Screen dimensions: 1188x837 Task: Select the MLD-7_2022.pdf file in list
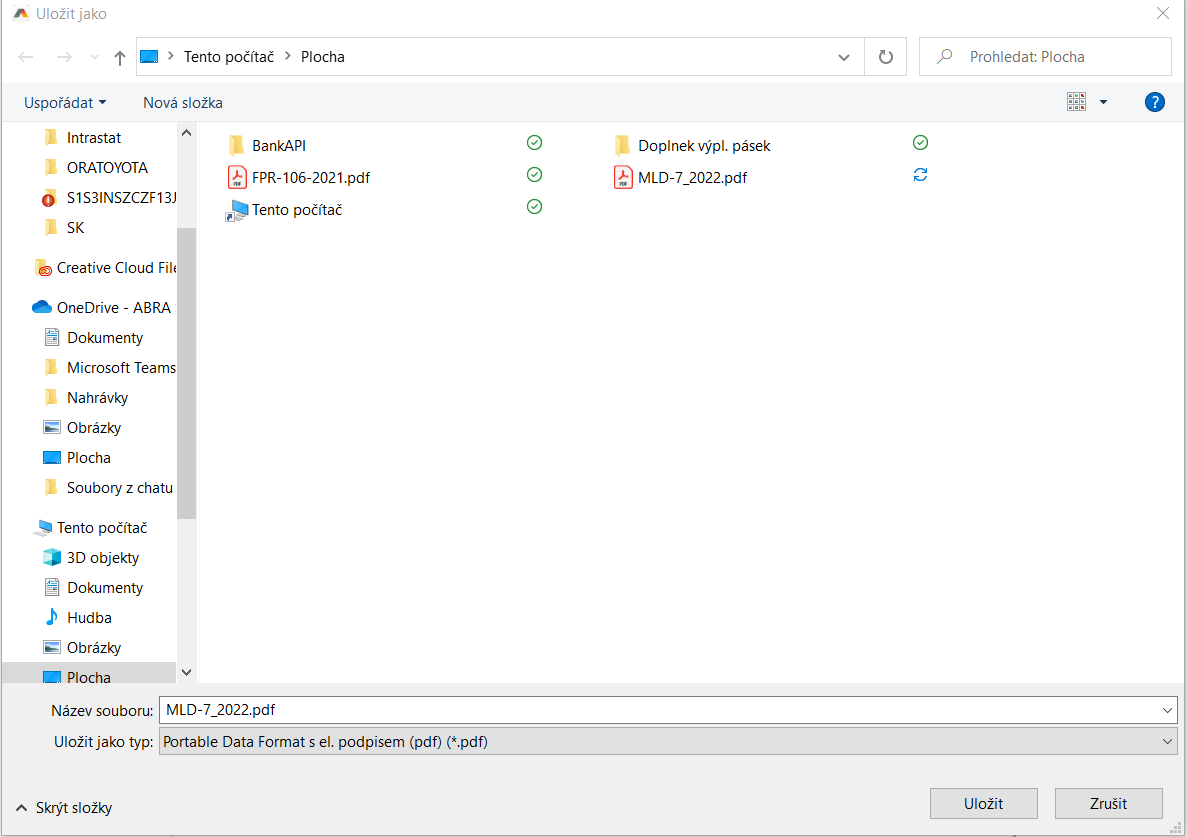[692, 178]
